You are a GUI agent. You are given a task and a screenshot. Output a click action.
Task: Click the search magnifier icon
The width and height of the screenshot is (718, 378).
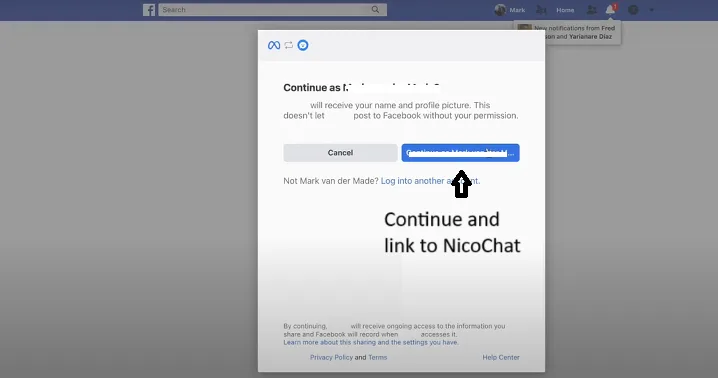(x=375, y=10)
